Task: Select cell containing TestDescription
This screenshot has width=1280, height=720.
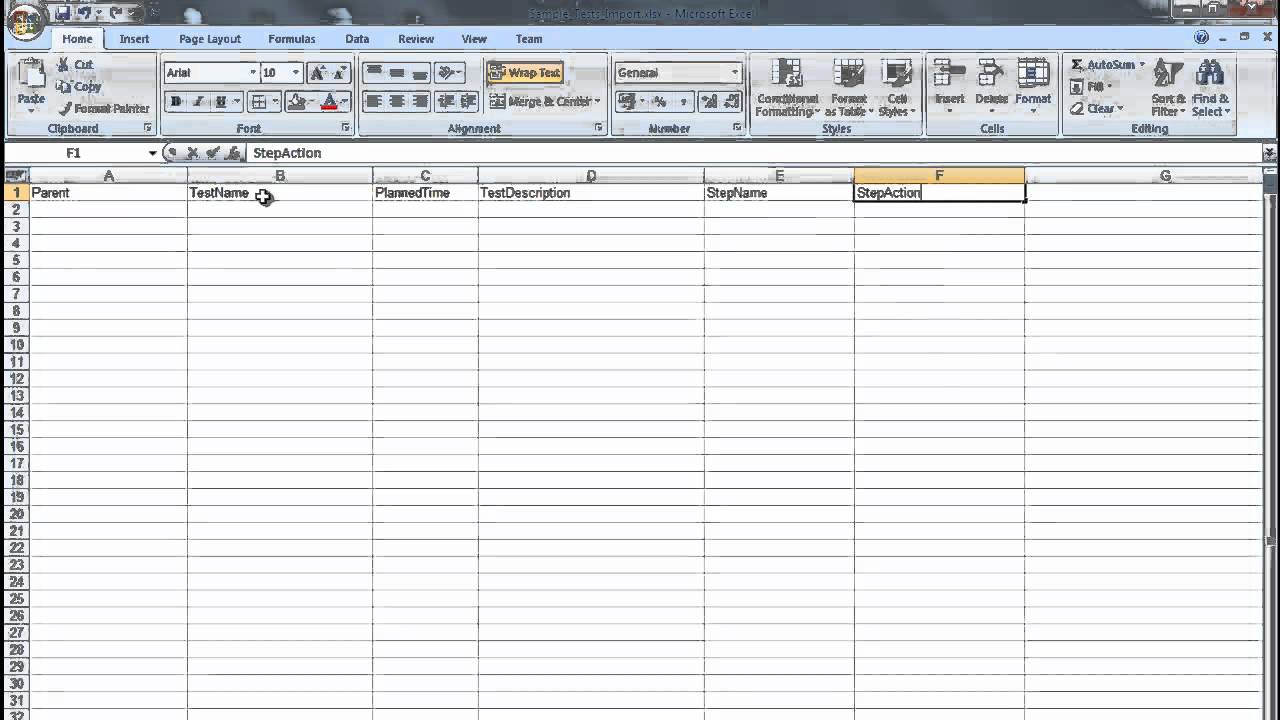Action: click(x=591, y=193)
